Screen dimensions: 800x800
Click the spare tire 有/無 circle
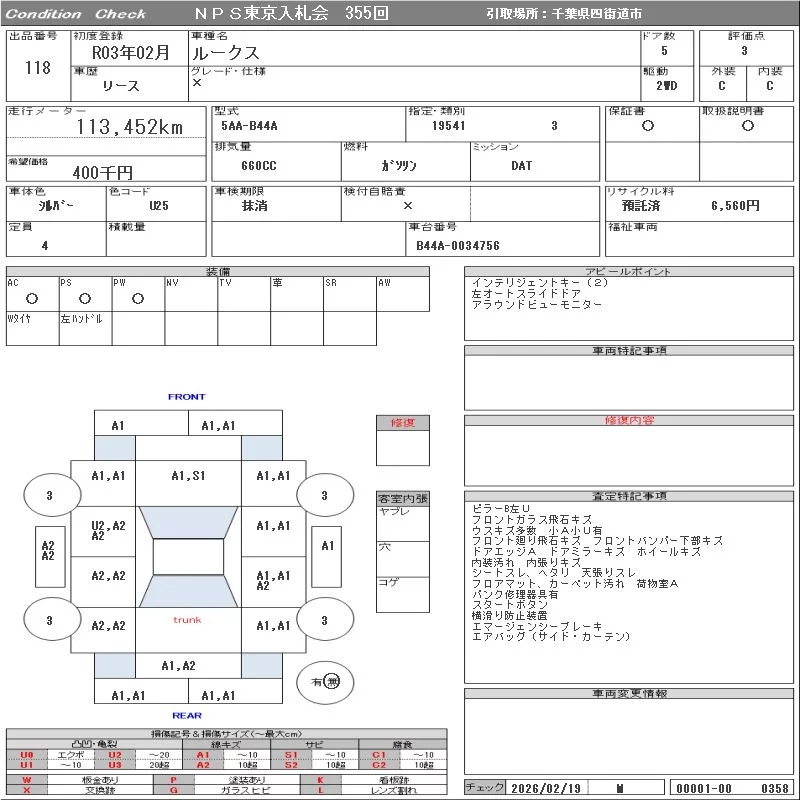(326, 681)
